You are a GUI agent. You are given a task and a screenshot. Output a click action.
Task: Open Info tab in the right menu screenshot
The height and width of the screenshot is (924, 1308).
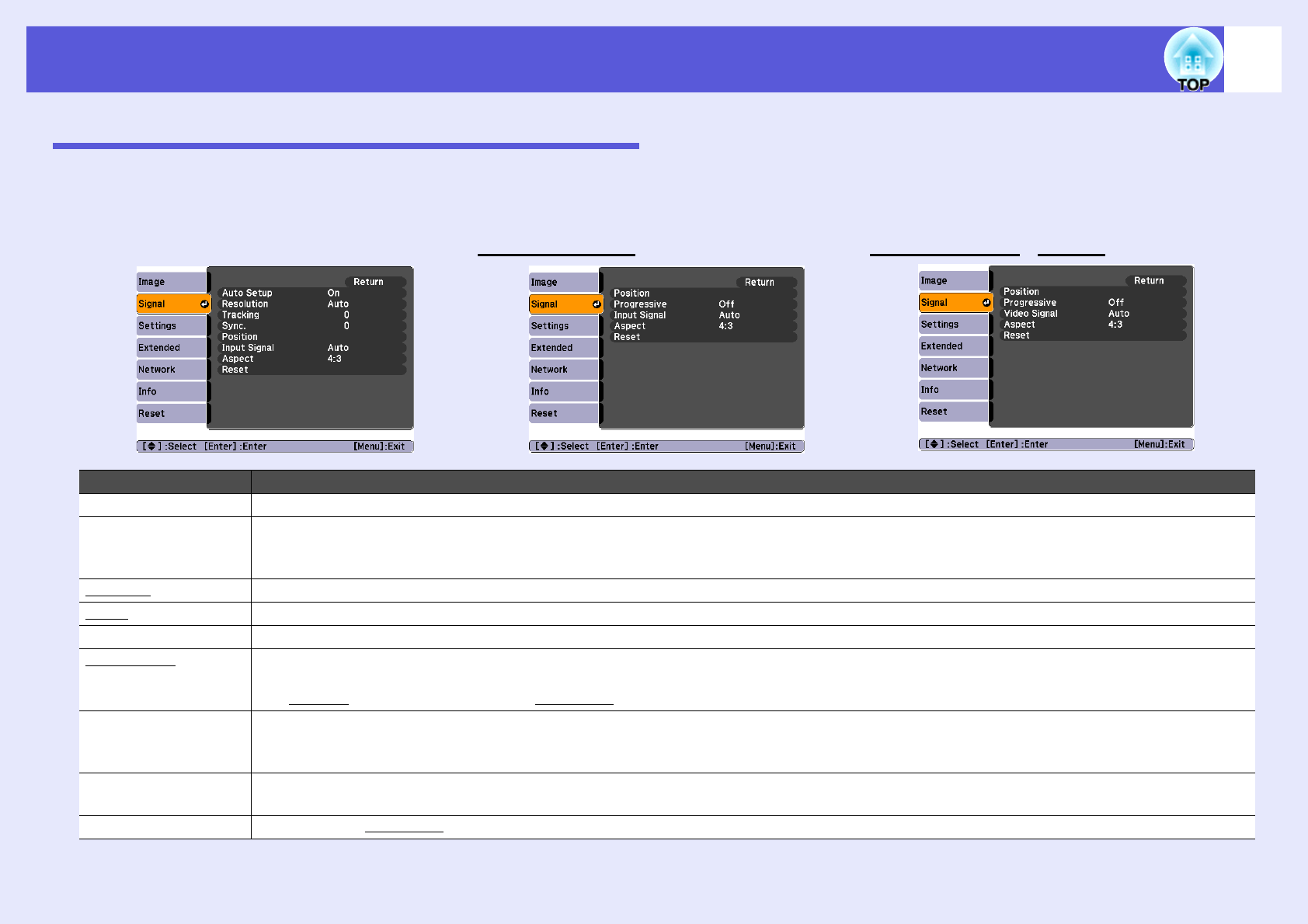(x=954, y=390)
